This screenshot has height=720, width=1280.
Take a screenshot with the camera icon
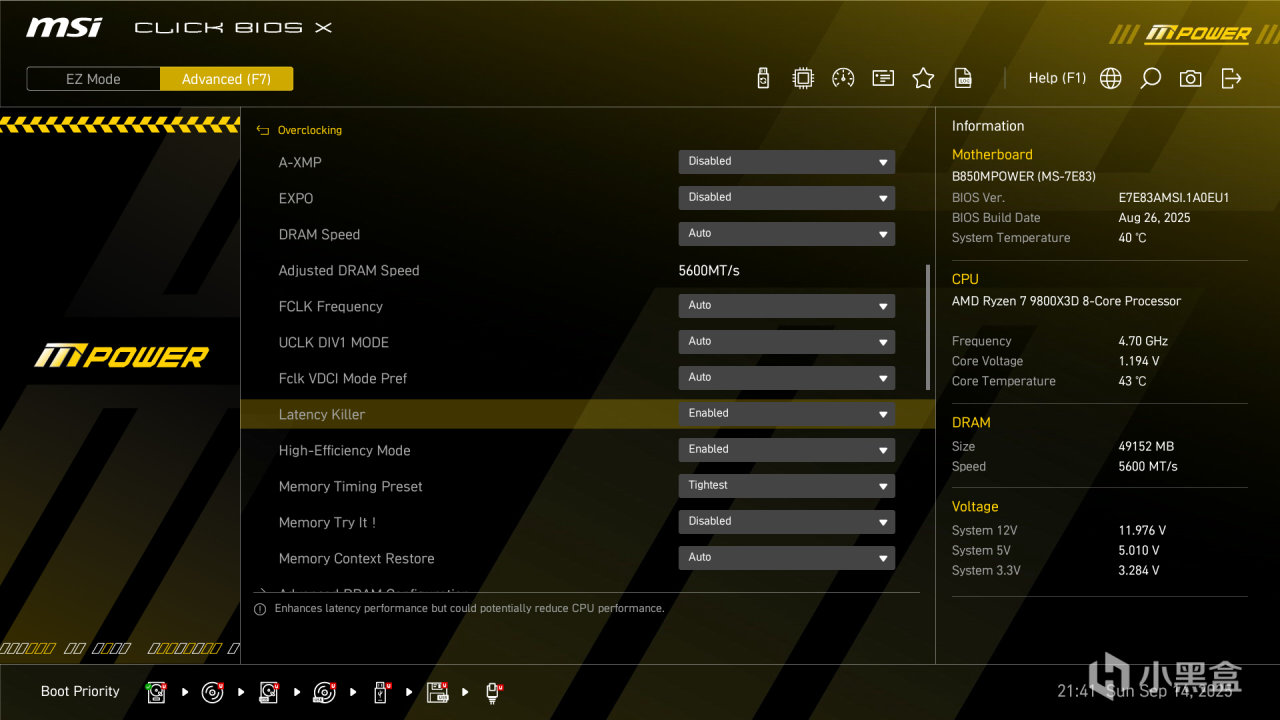pyautogui.click(x=1190, y=78)
